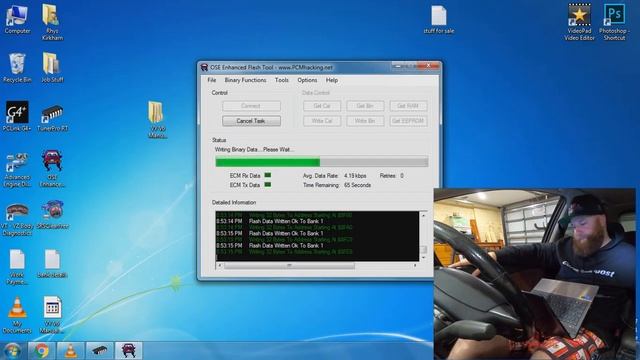Select the desktop icon right of Body Diagnostics
Image resolution: width=640 pixels, height=360 pixels.
tap(52, 214)
